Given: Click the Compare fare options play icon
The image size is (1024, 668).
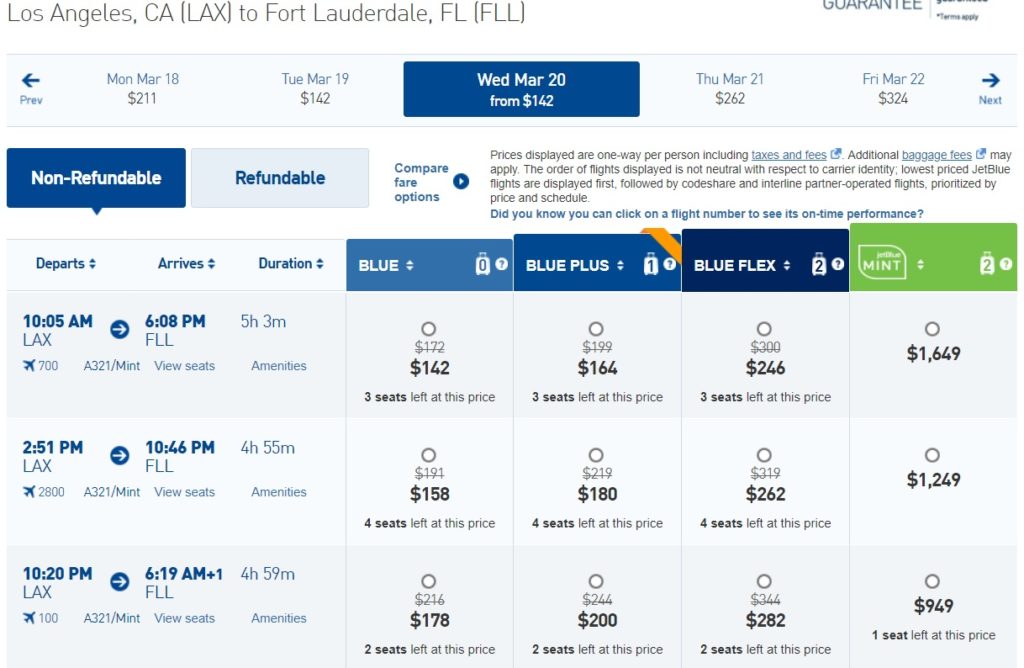Looking at the screenshot, I should 461,182.
